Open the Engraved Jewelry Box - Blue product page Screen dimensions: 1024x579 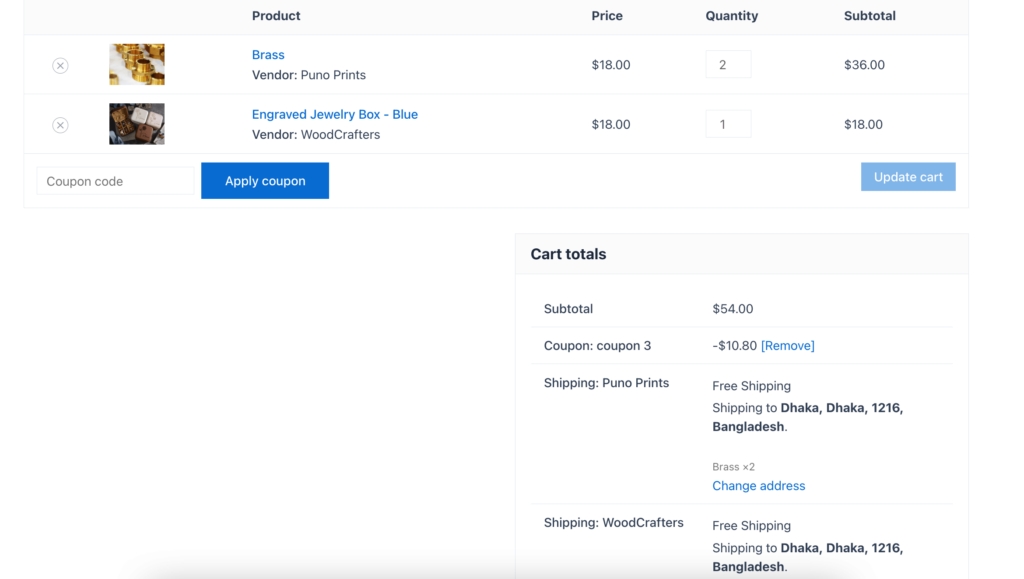[x=335, y=114]
